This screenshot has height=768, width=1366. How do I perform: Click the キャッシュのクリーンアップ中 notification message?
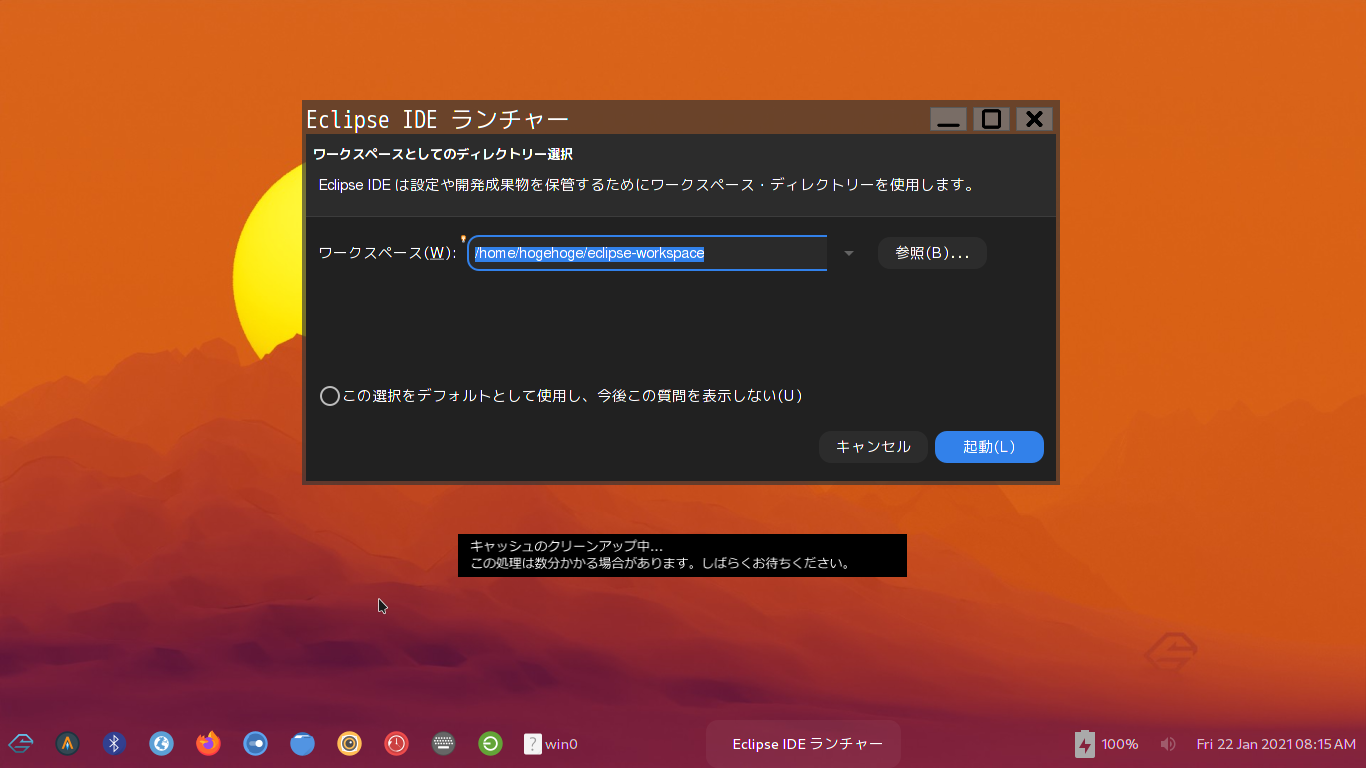coord(682,555)
